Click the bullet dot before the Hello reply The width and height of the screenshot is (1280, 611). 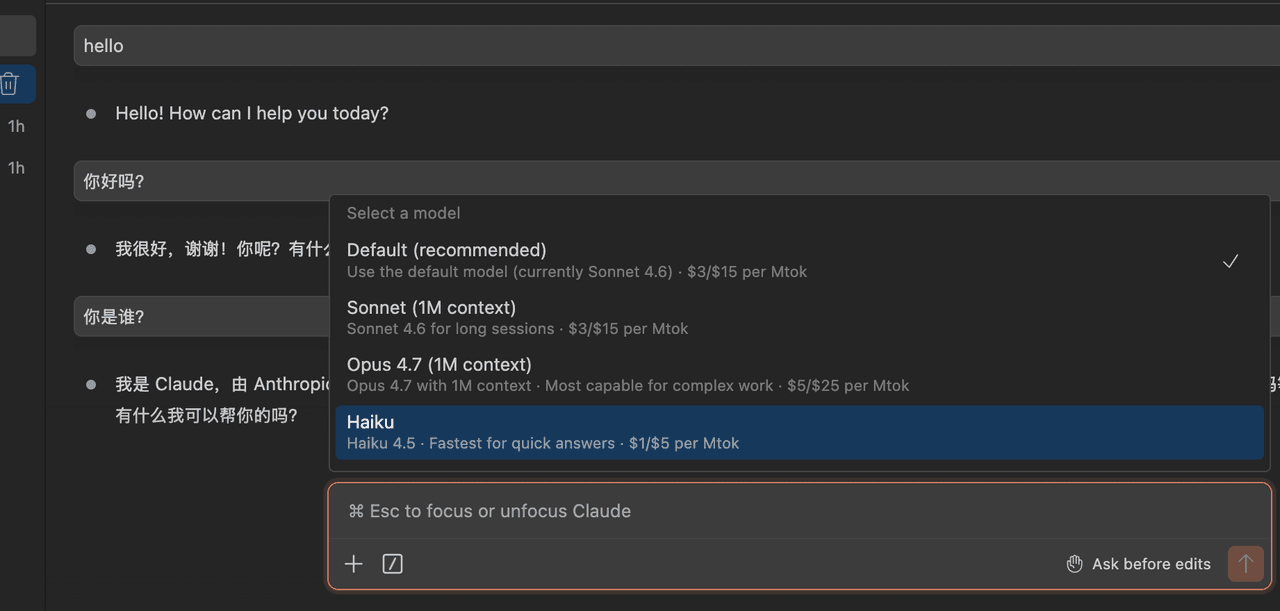tap(91, 114)
